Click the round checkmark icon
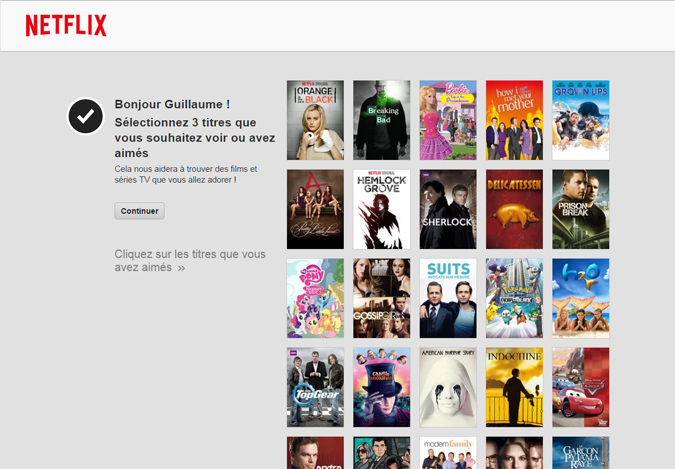 86,116
